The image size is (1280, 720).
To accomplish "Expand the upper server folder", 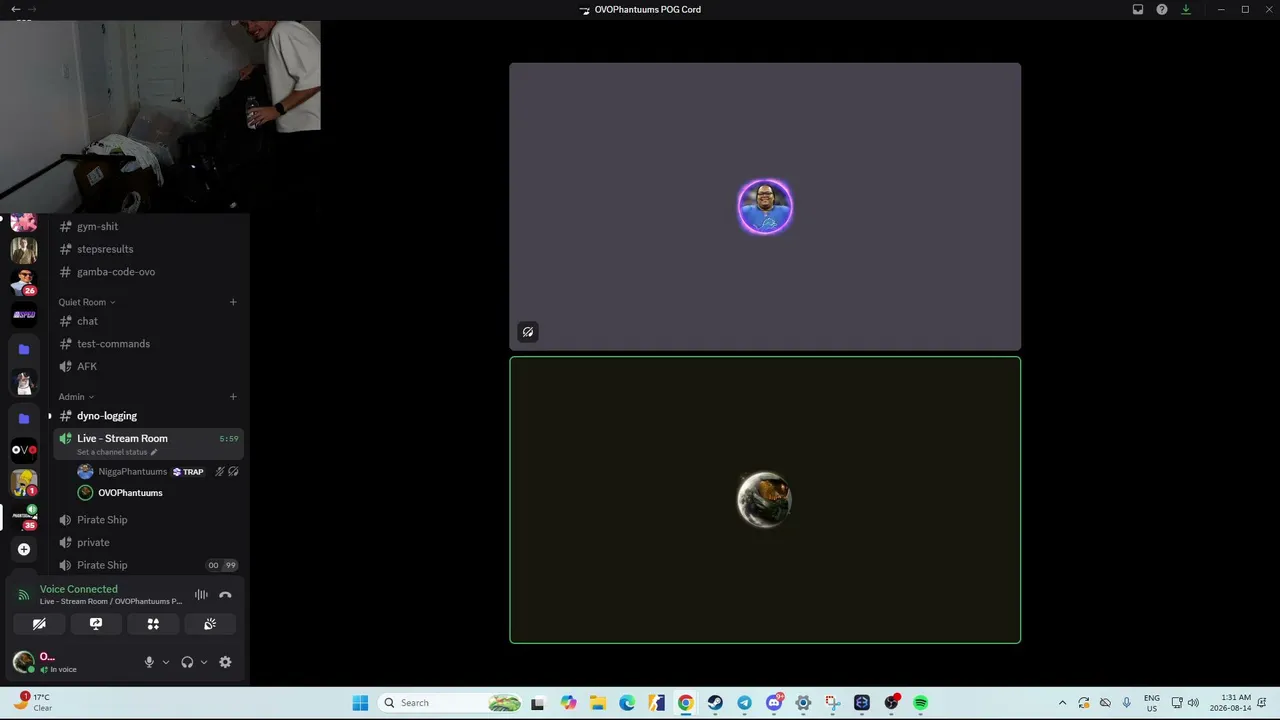I will click(24, 349).
